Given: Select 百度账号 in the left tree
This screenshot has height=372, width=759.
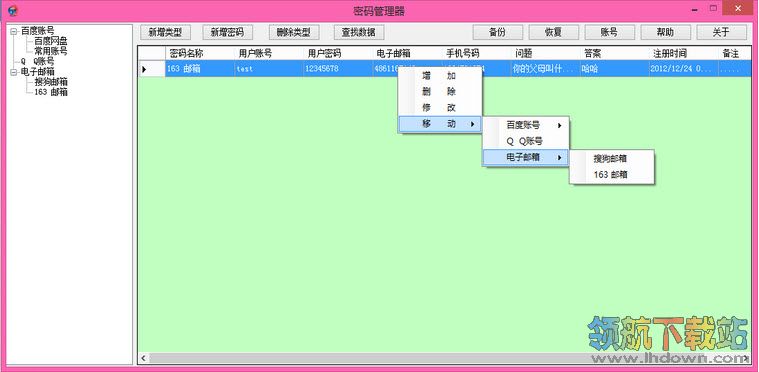Looking at the screenshot, I should pos(37,31).
